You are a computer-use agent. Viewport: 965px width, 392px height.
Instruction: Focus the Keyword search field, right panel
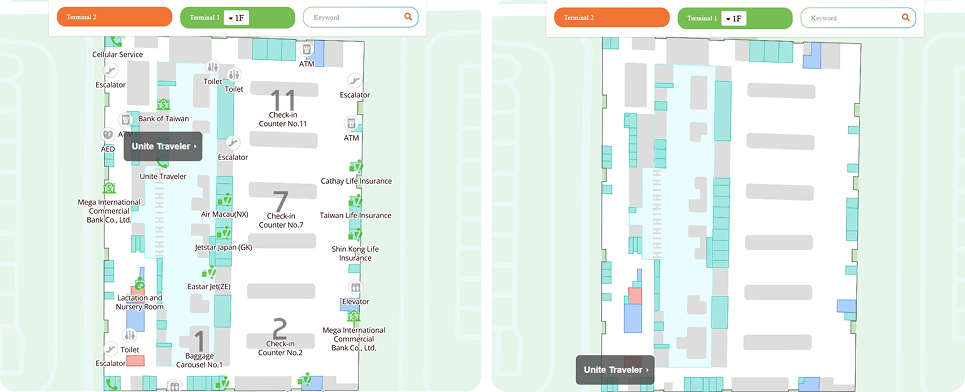click(x=858, y=17)
